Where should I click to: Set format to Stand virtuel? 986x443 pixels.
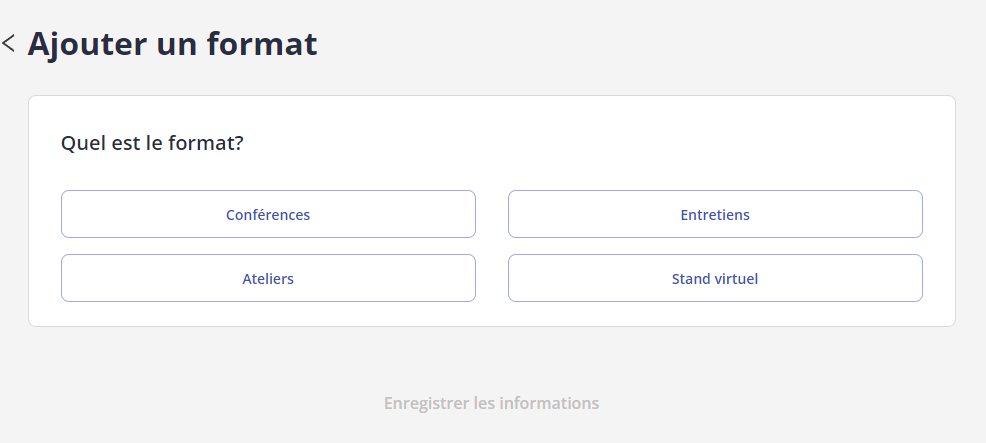click(x=715, y=278)
